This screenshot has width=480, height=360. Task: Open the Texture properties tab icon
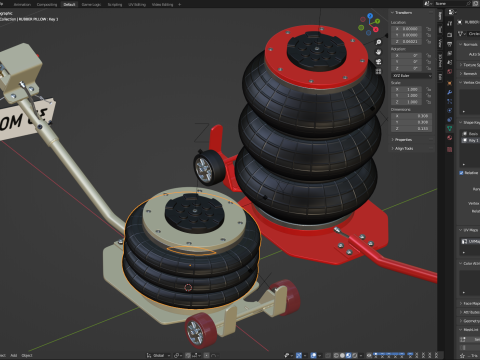(450, 149)
